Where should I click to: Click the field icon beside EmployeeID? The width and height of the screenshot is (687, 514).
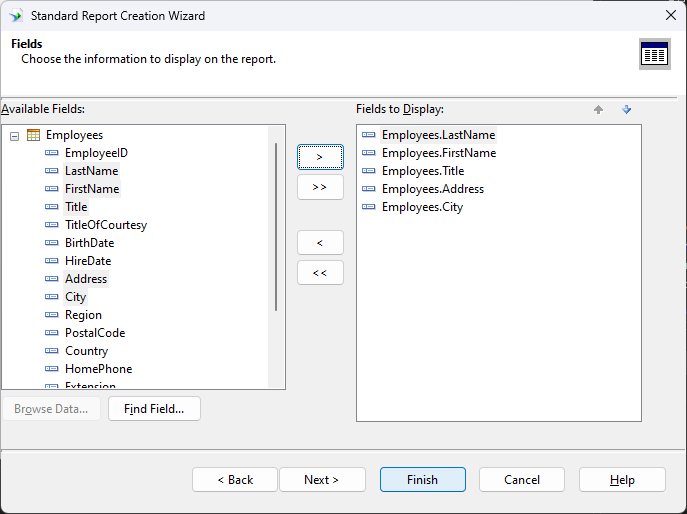click(x=52, y=153)
